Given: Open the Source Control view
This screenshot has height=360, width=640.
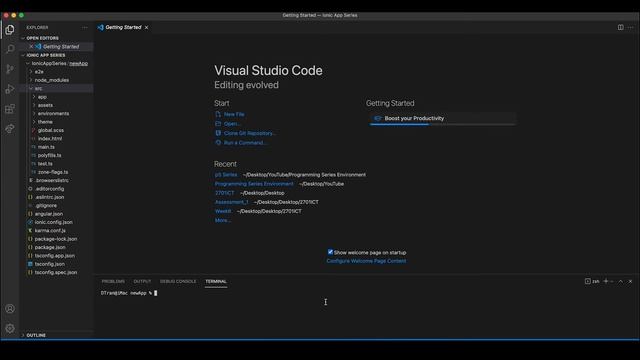Looking at the screenshot, I should pyautogui.click(x=10, y=69).
